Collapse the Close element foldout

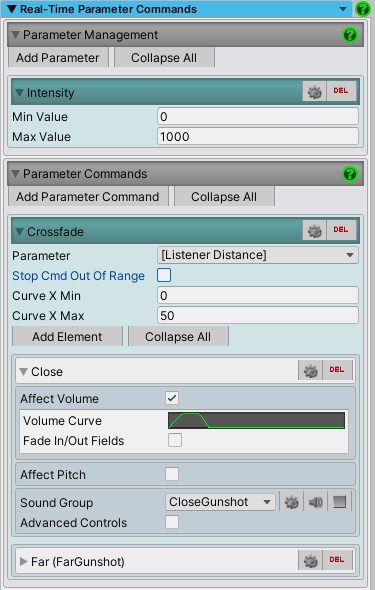(23, 372)
